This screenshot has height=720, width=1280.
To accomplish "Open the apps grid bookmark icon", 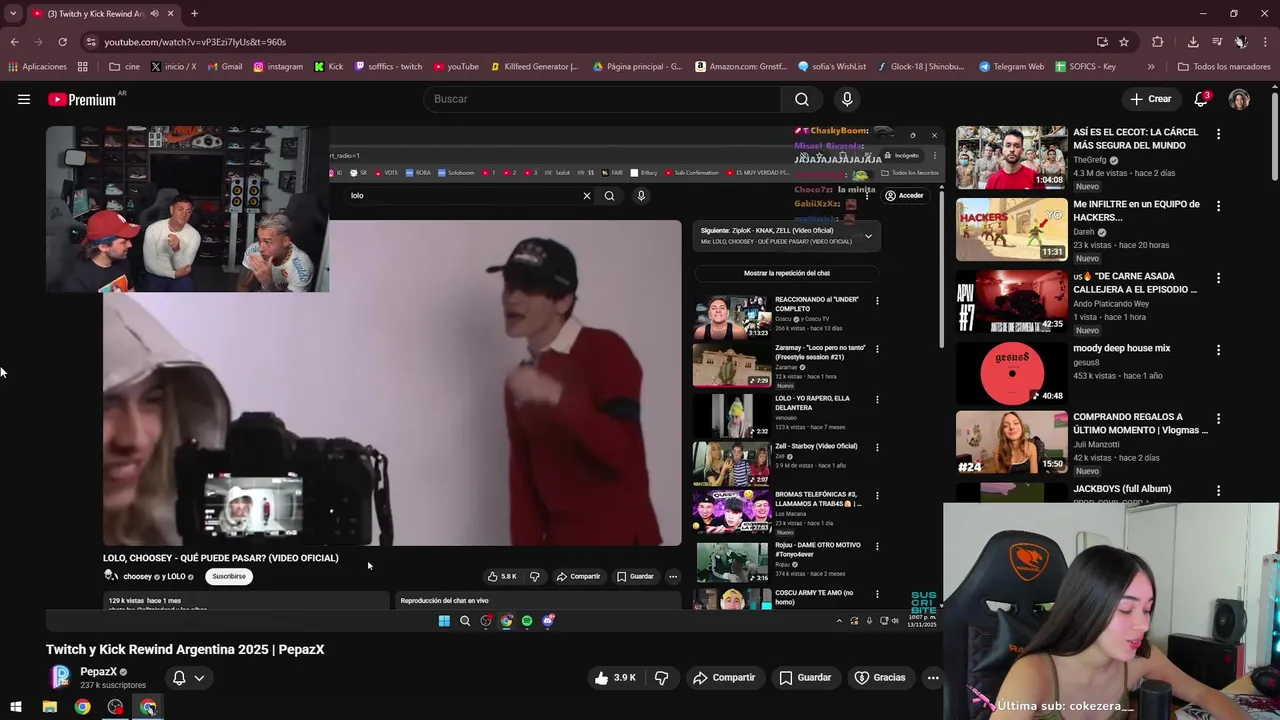I will [82, 67].
